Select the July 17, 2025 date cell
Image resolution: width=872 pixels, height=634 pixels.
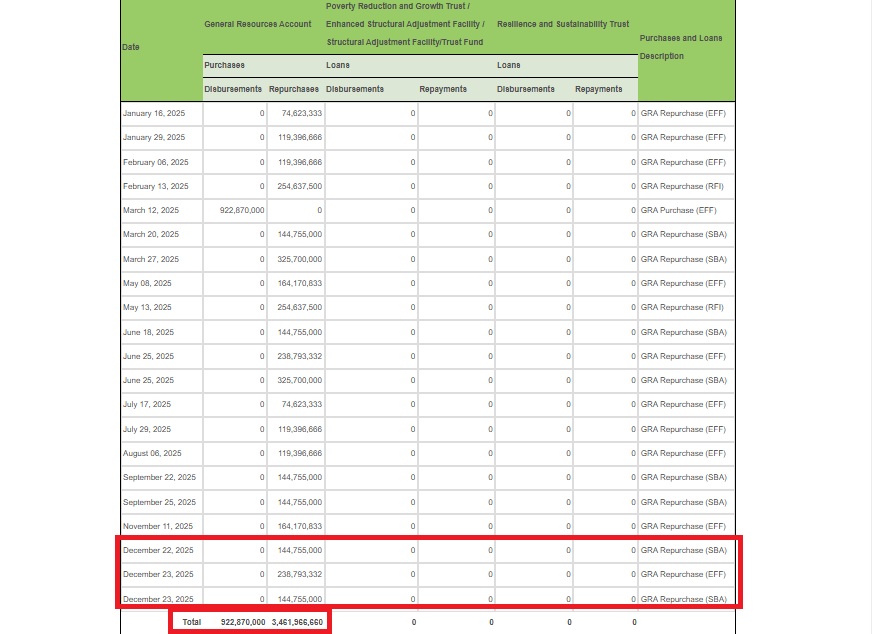[x=147, y=404]
